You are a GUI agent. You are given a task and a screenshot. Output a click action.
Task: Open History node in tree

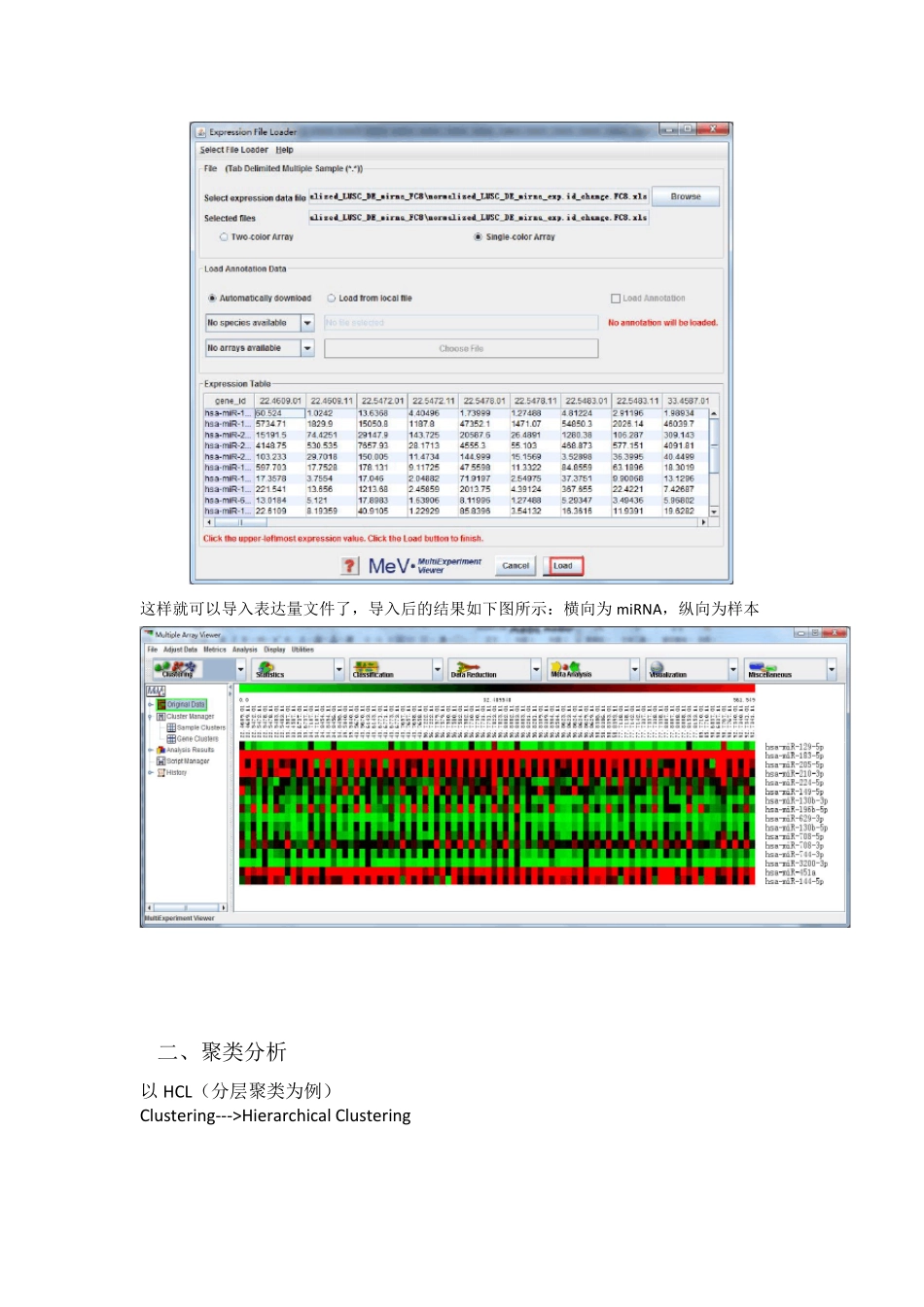[x=172, y=772]
